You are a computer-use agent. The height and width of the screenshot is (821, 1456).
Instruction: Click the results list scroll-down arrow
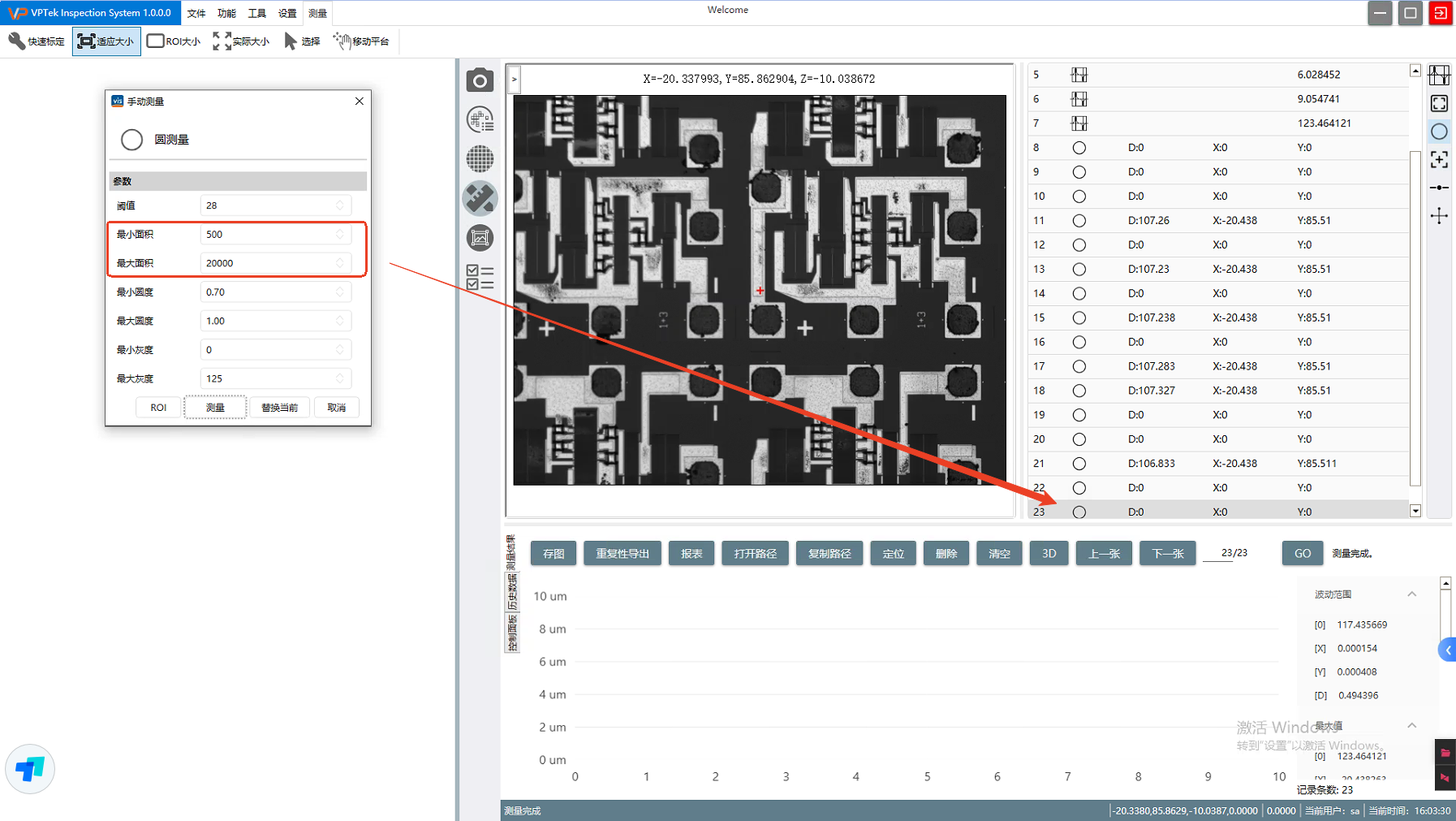point(1415,511)
